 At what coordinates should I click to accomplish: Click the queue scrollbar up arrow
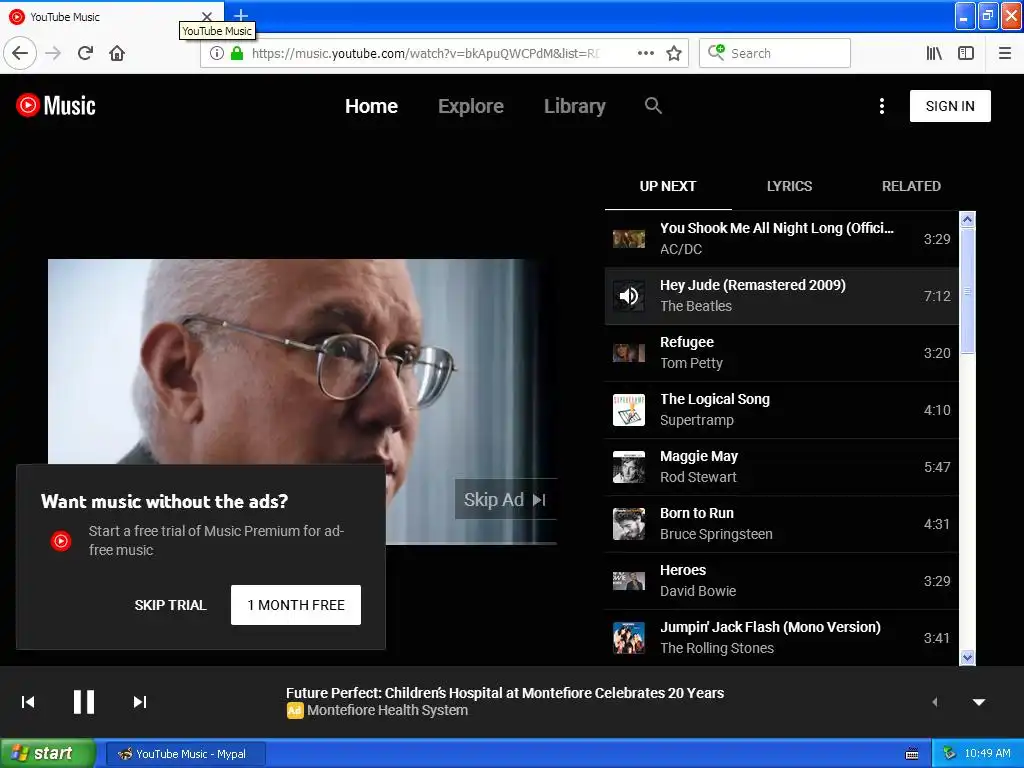967,219
